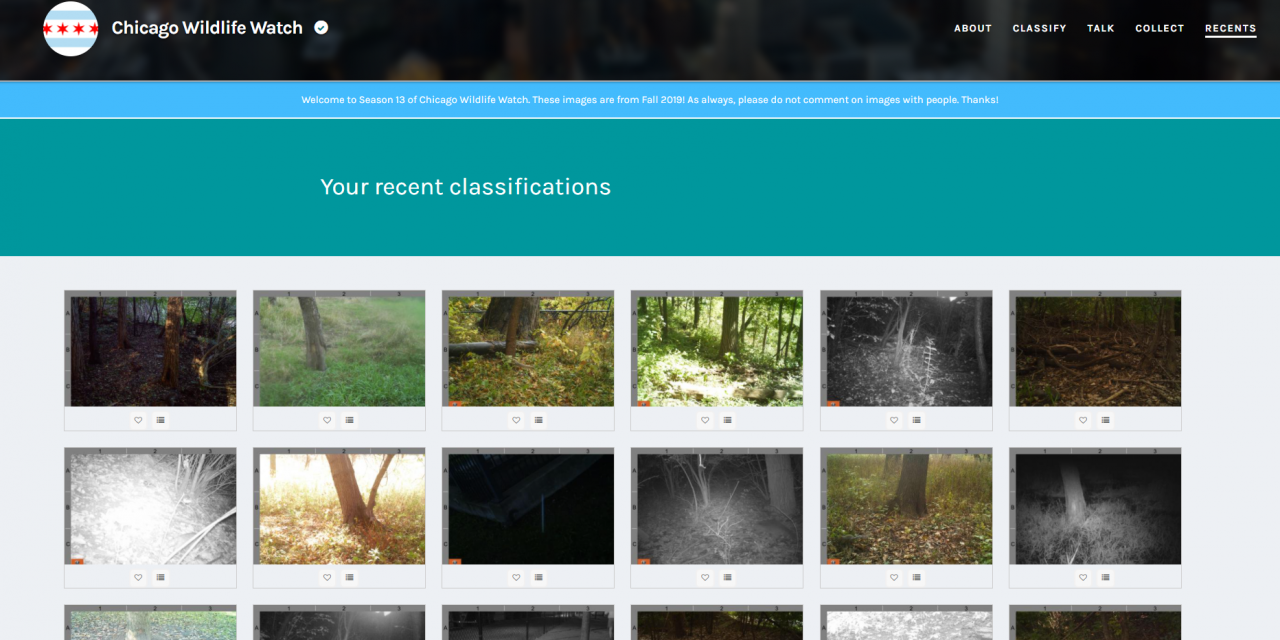Add first-row black-and-white night photo to collection

[x=916, y=420]
